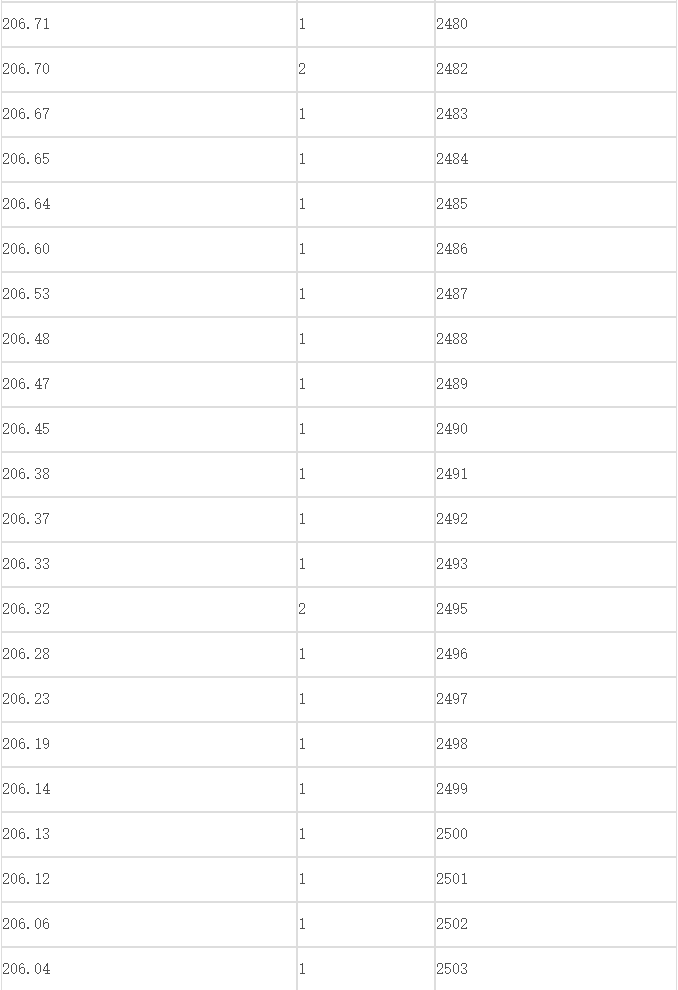Image resolution: width=678 pixels, height=990 pixels.
Task: Click count cell 2 in the 206.32 row
Action: pyautogui.click(x=366, y=609)
